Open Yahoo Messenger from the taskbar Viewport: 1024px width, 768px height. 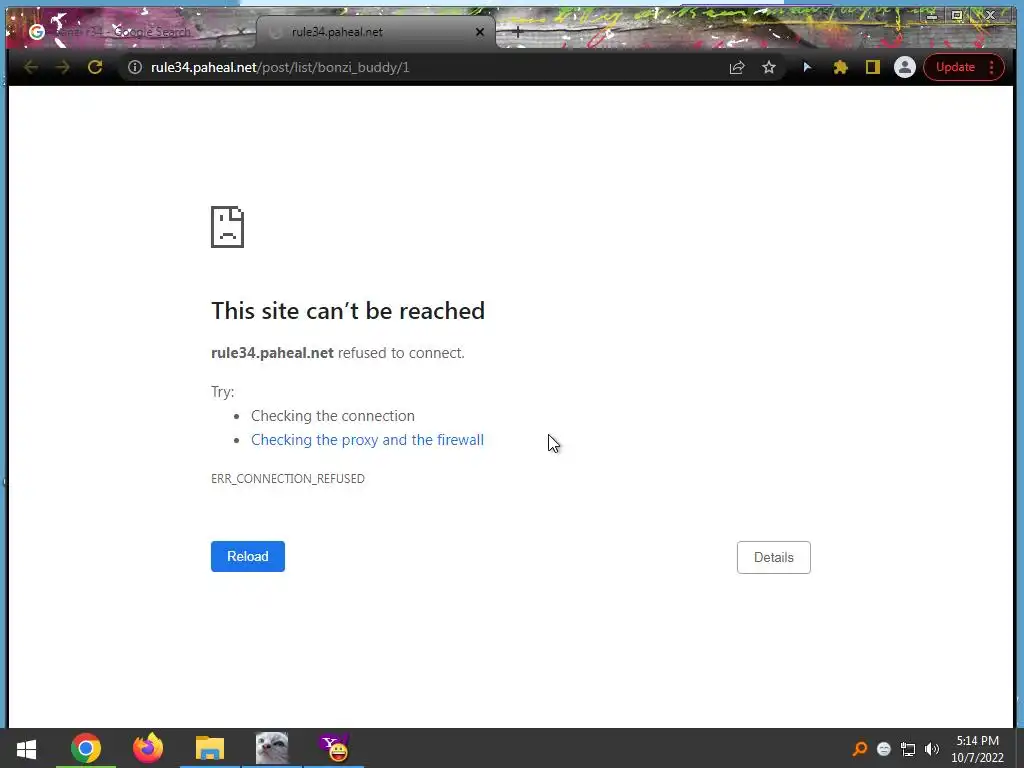point(334,748)
